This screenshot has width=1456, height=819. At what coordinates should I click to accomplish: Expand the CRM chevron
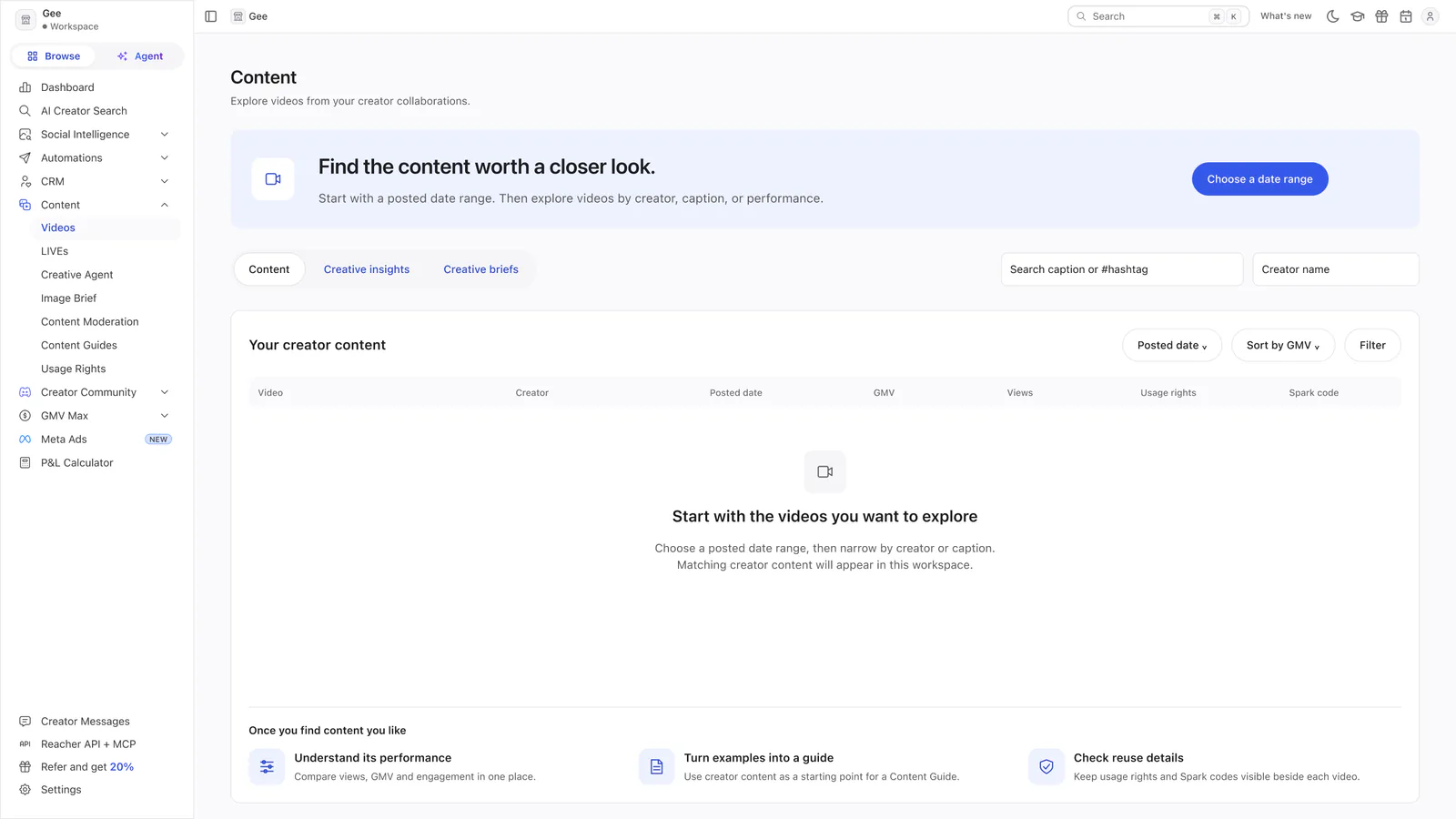coord(165,182)
